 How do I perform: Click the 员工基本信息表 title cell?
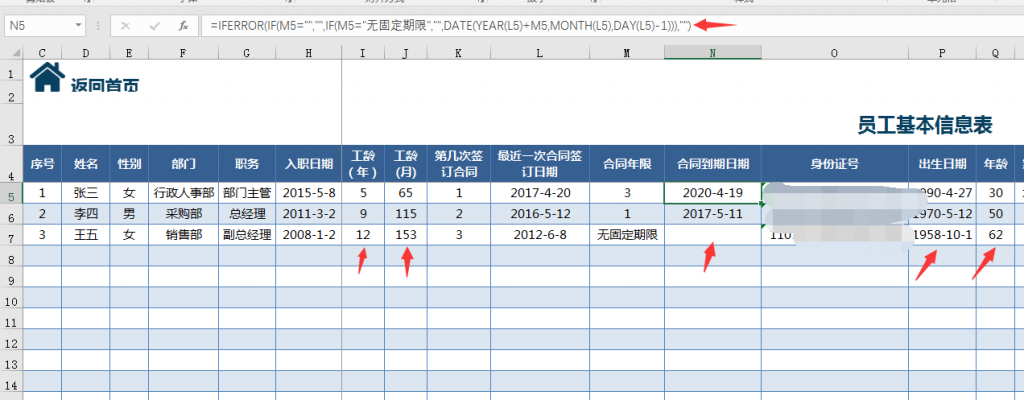tap(924, 125)
